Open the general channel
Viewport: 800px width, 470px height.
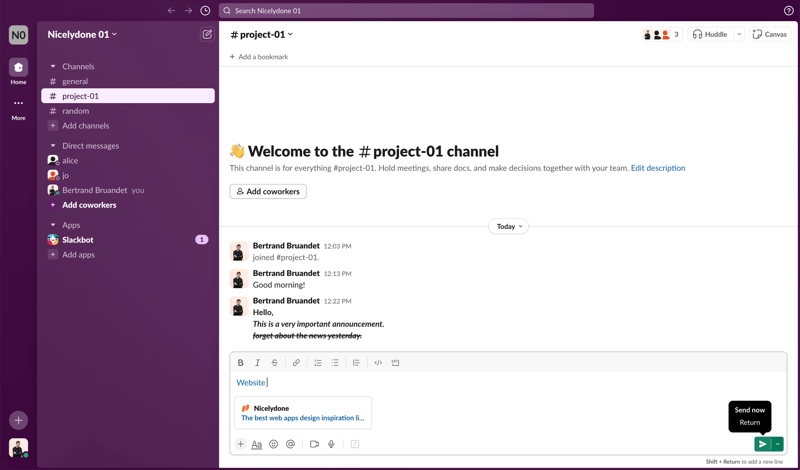[128, 81]
